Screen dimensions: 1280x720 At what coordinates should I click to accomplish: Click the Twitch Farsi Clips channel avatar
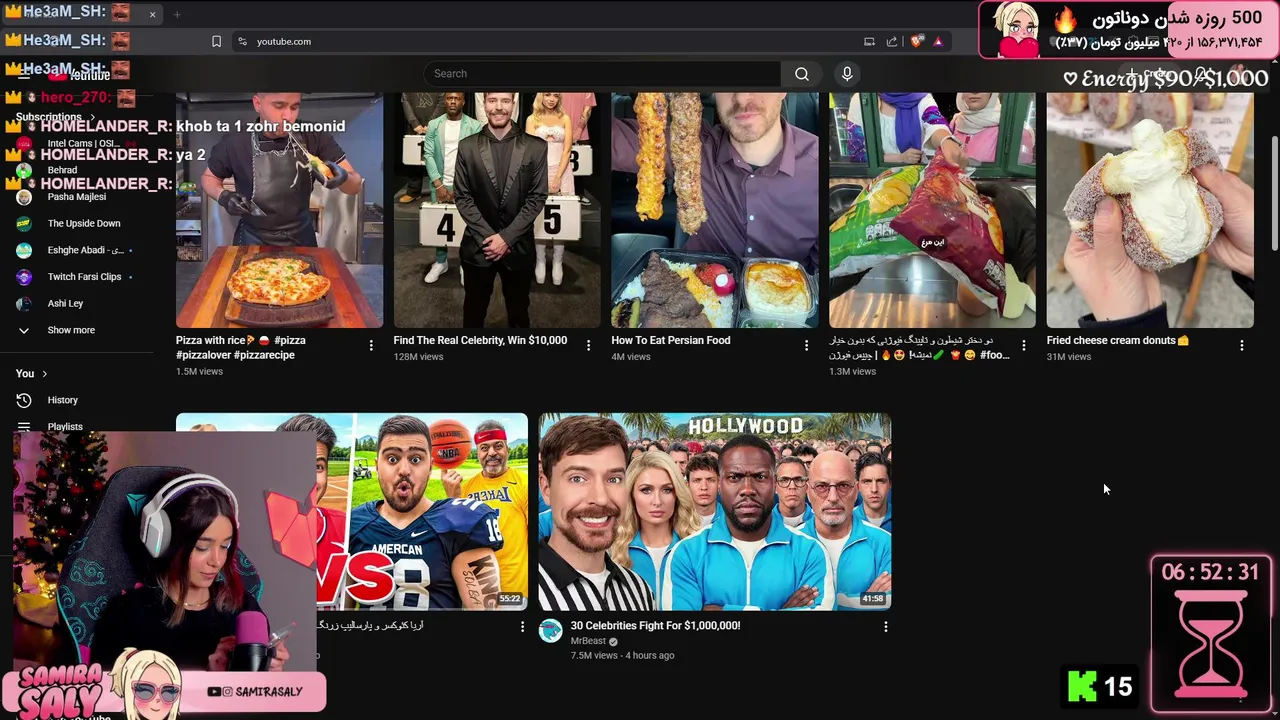pyautogui.click(x=24, y=277)
